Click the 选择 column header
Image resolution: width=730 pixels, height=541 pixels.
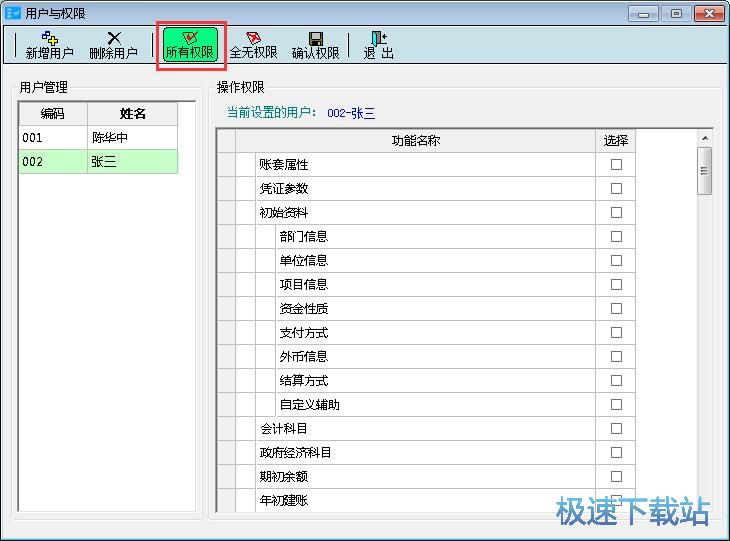click(615, 141)
